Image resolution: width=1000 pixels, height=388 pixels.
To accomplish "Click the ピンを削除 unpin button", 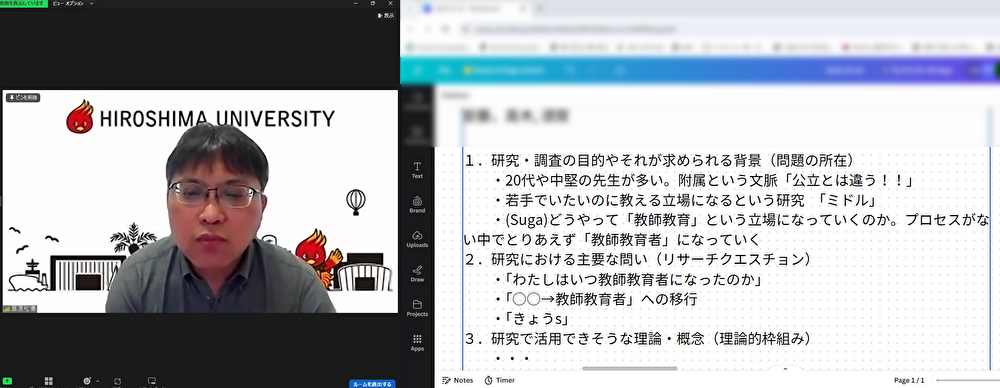I will pos(23,98).
